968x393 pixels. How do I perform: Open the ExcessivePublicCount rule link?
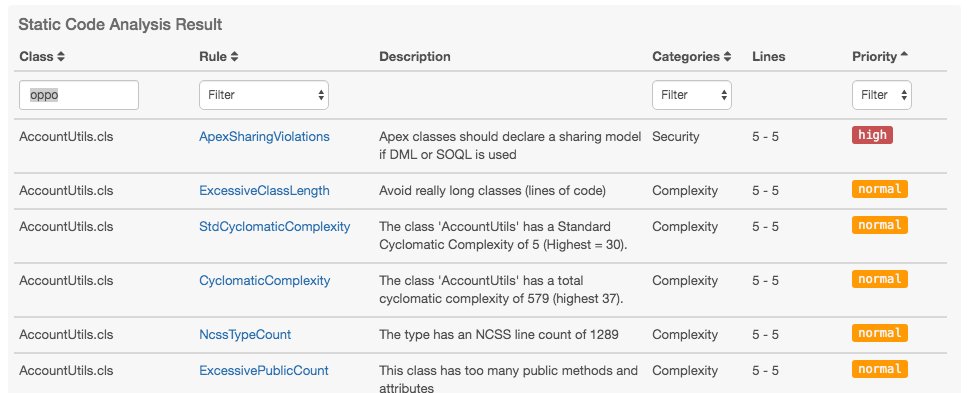click(x=264, y=371)
